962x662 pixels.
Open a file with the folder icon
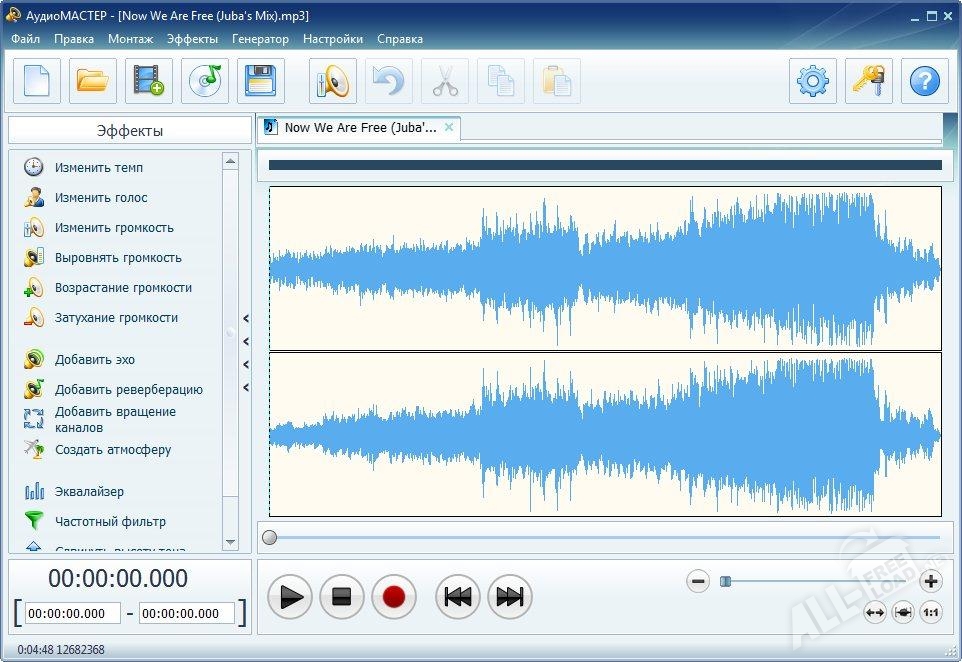point(93,81)
